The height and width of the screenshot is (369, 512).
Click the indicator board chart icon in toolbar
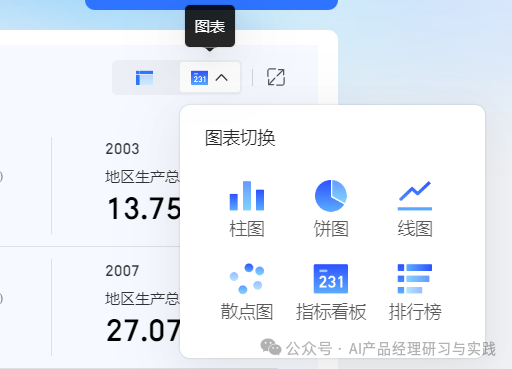(x=199, y=78)
